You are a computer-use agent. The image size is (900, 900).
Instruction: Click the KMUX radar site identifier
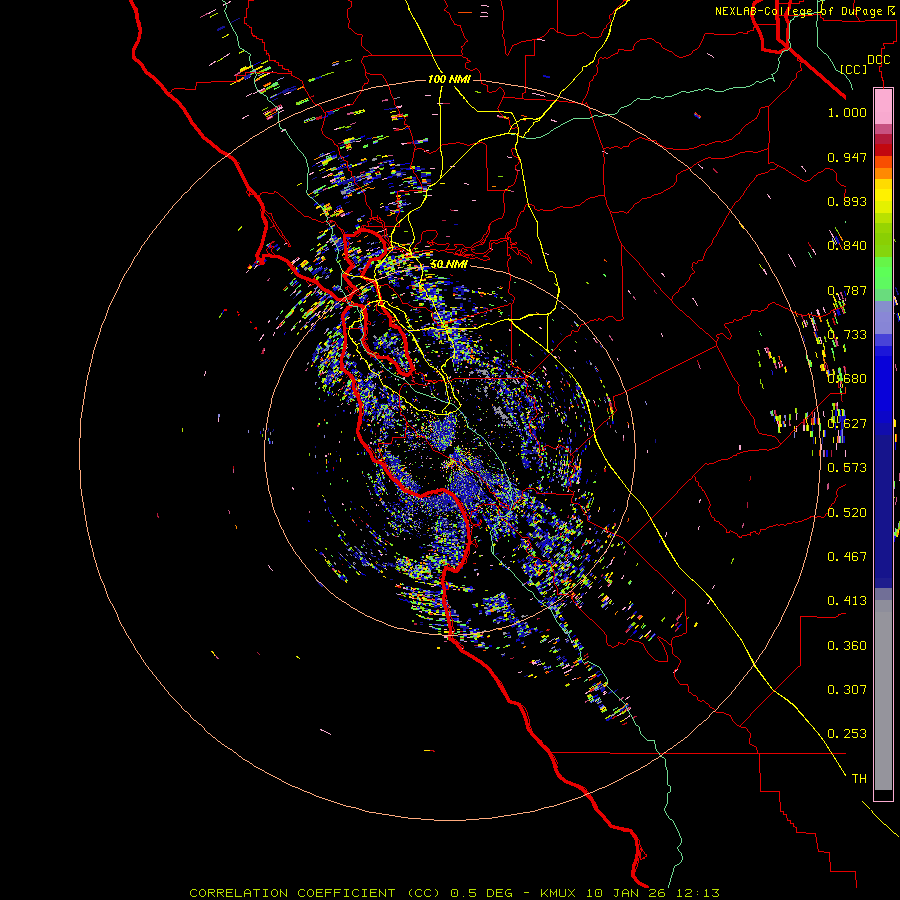pyautogui.click(x=559, y=893)
